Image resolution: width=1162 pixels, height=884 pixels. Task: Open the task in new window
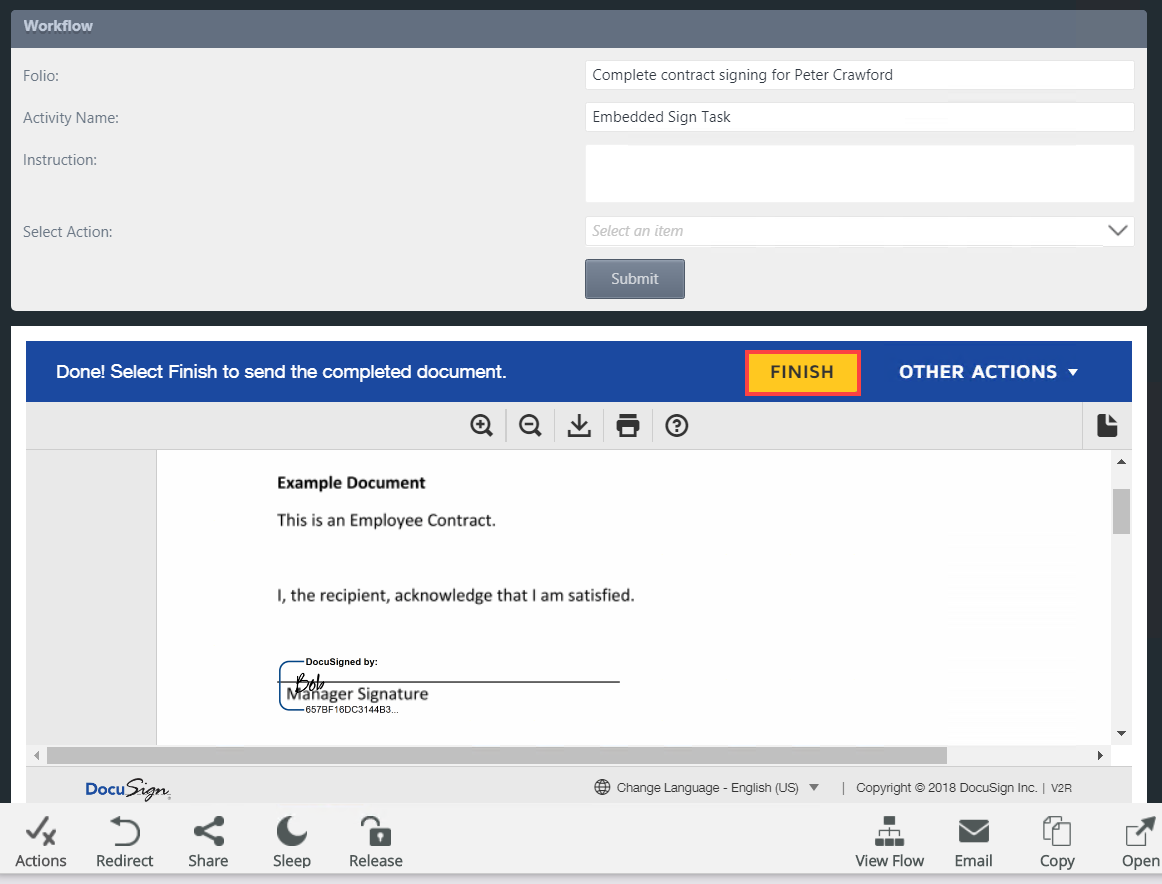pyautogui.click(x=1141, y=843)
